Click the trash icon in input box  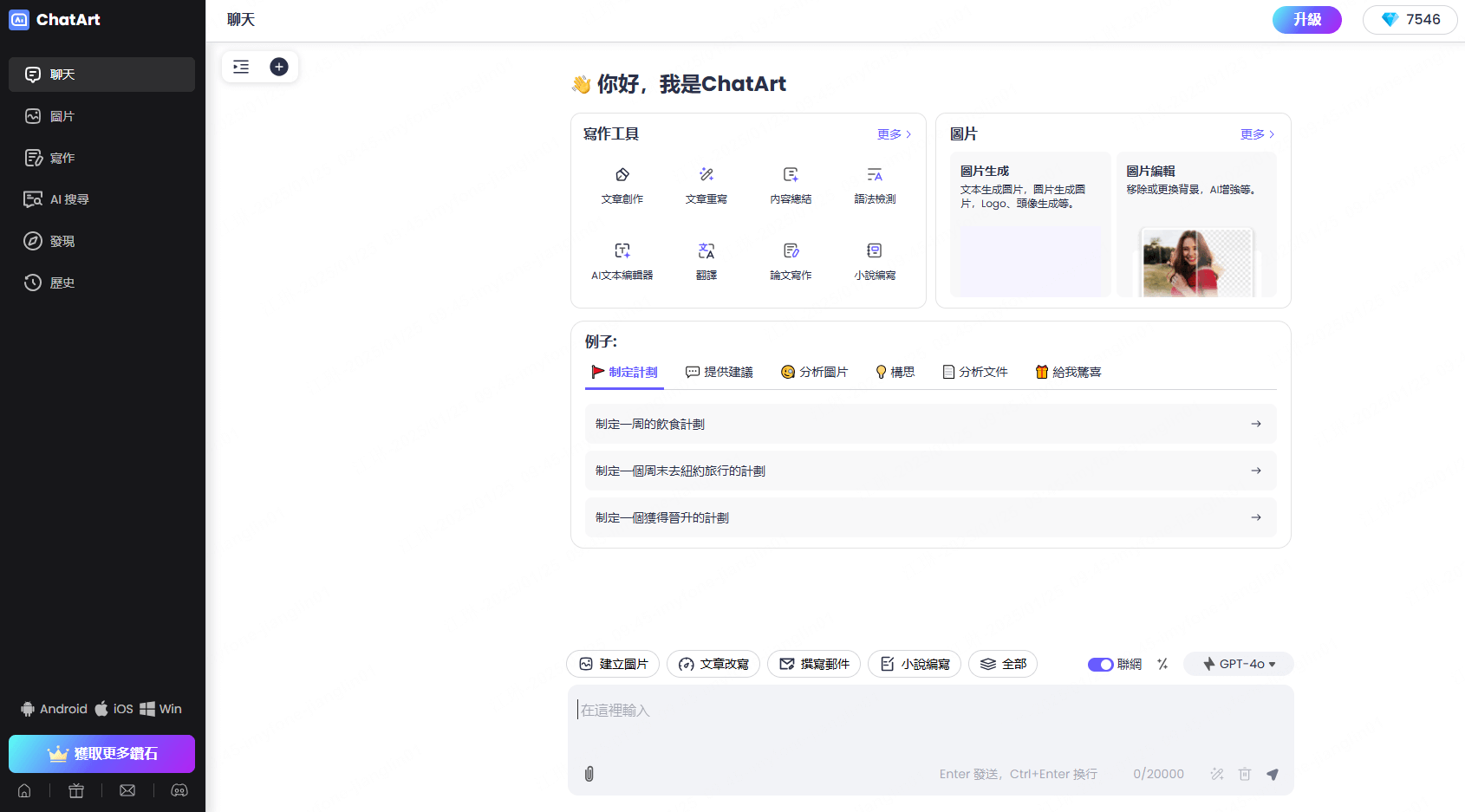pyautogui.click(x=1245, y=774)
